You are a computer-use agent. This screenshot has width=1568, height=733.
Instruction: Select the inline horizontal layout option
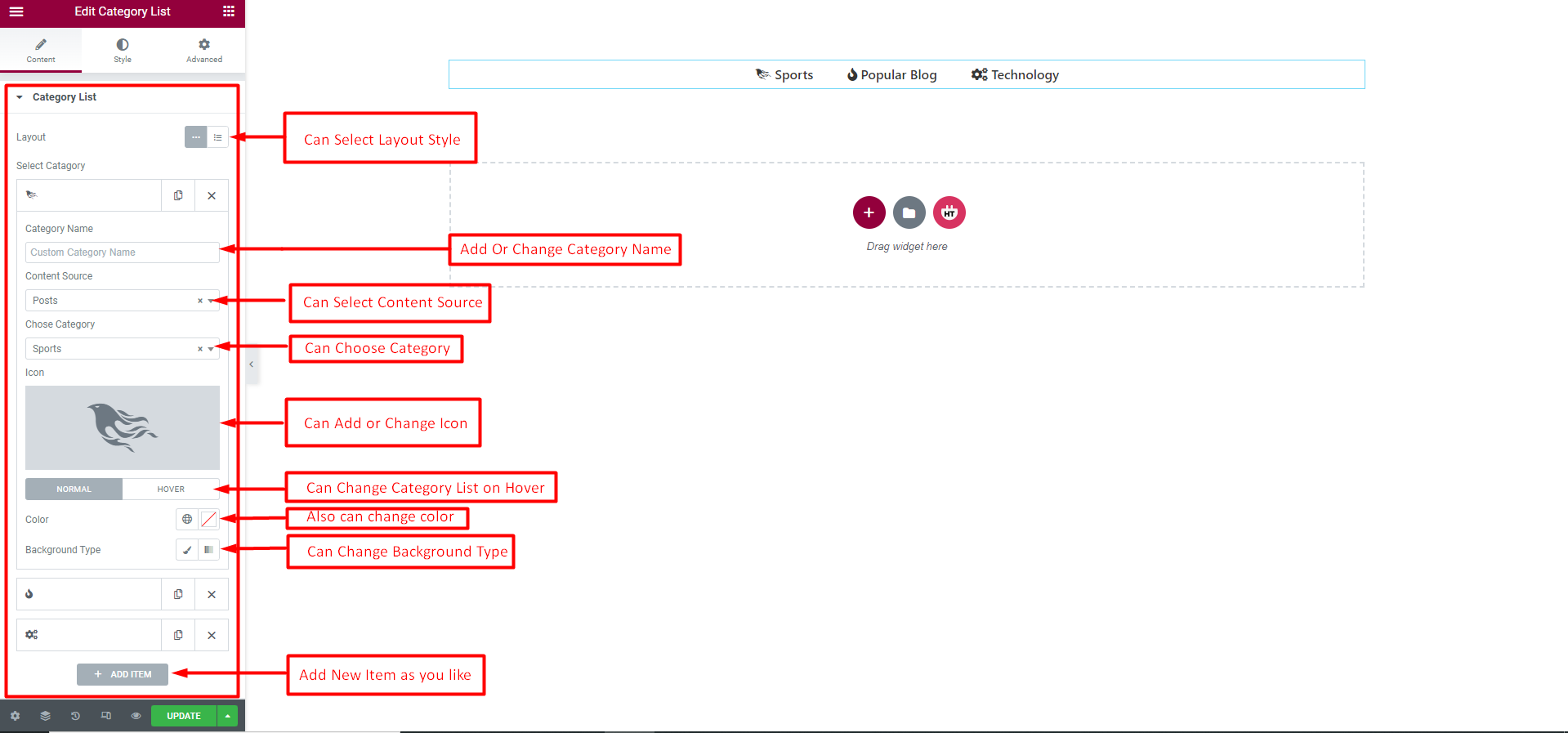[x=196, y=137]
